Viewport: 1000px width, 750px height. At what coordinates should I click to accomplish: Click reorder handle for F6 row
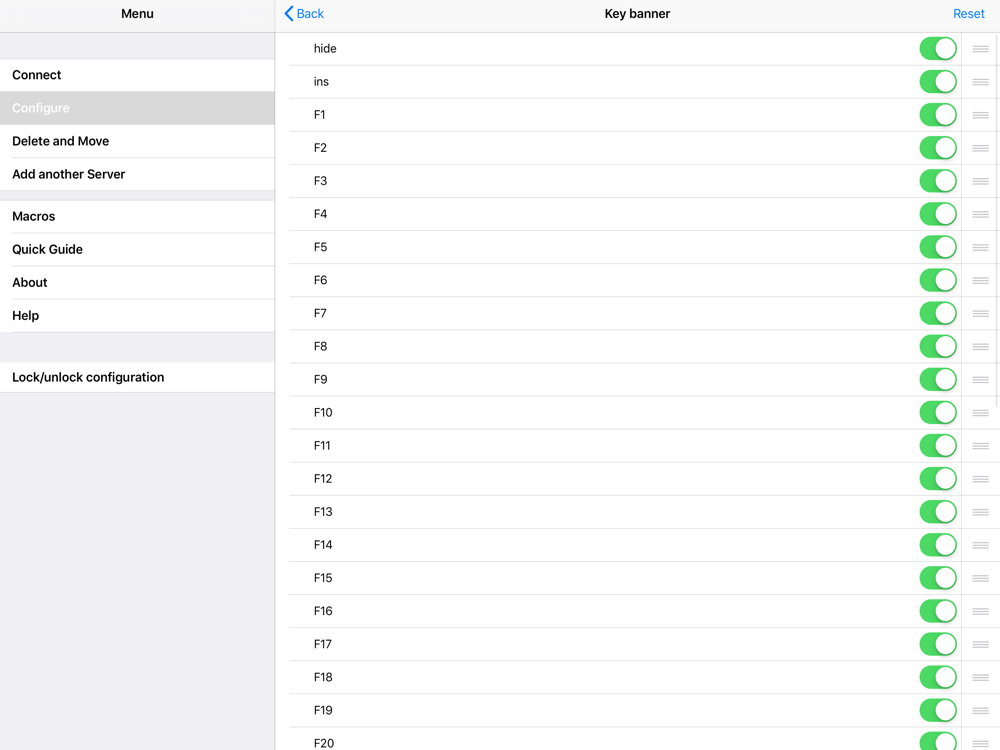coord(980,280)
